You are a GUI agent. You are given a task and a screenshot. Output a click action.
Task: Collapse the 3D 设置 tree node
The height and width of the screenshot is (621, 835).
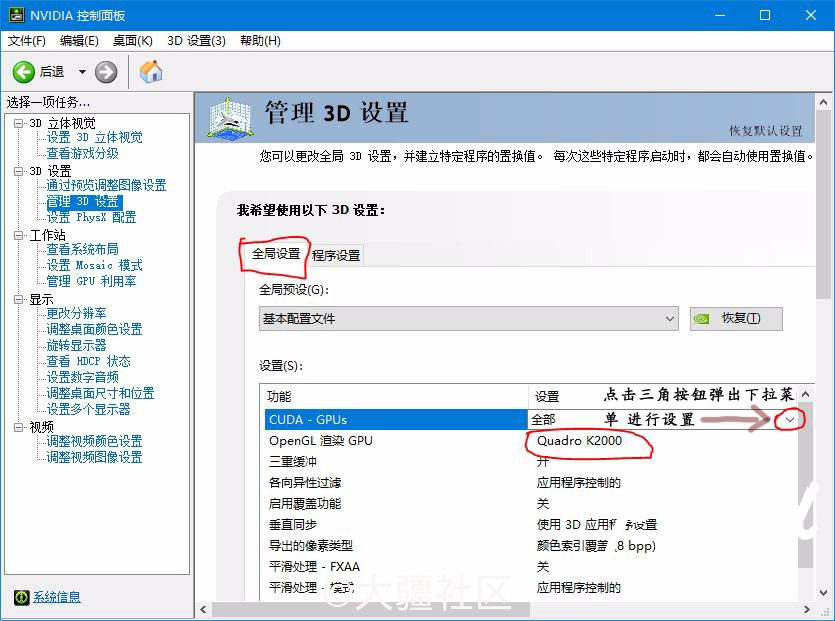[19, 171]
